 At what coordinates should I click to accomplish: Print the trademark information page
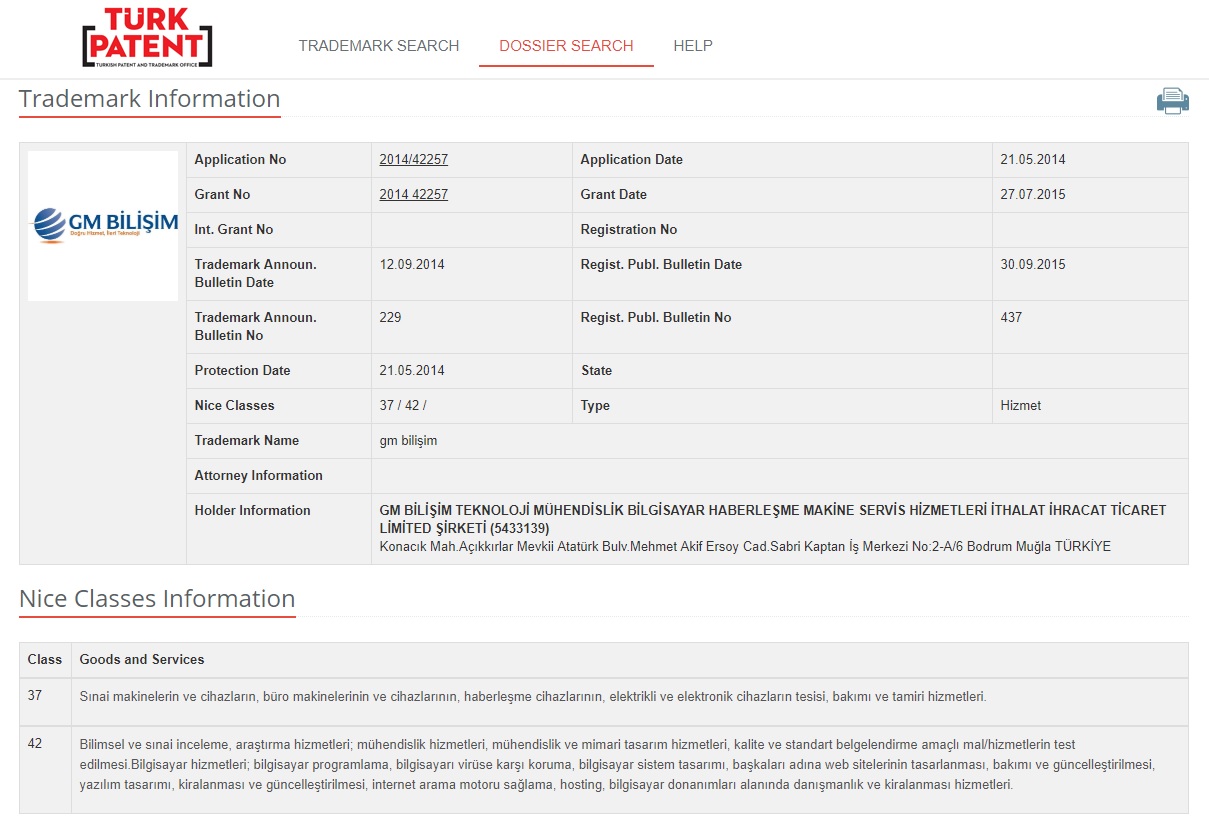pos(1172,101)
